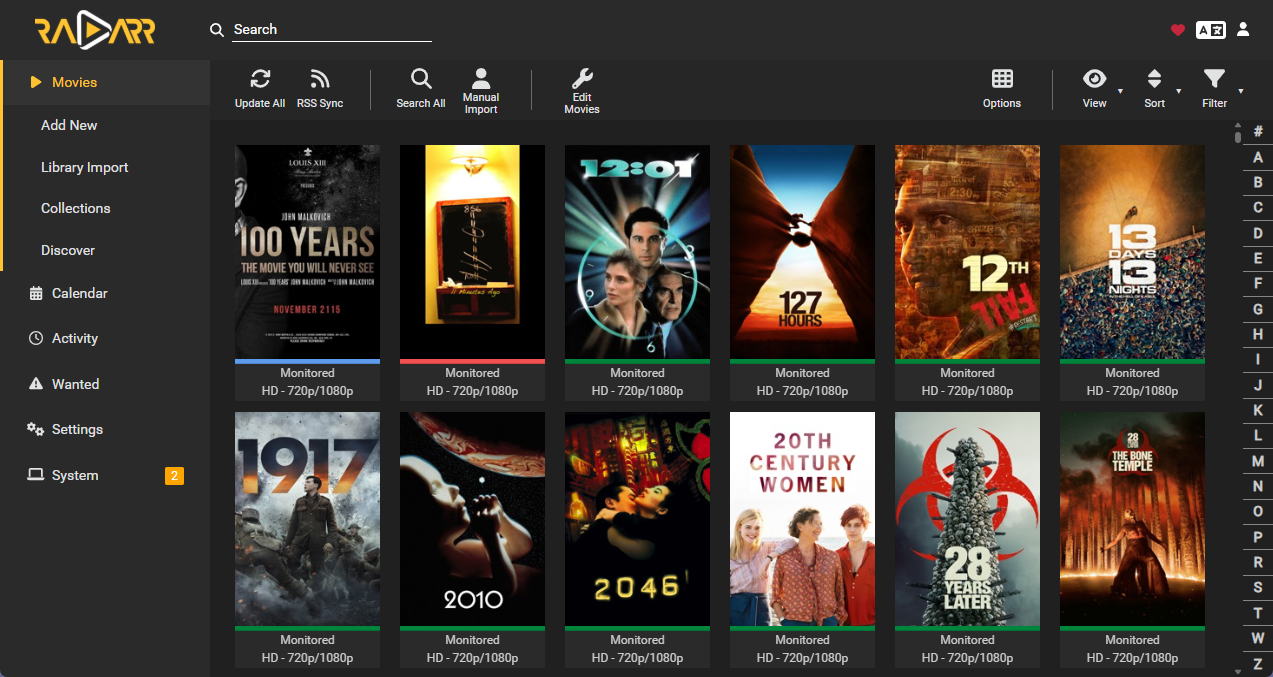Click the red heart donate icon
Viewport: 1273px width, 677px height.
[x=1178, y=30]
